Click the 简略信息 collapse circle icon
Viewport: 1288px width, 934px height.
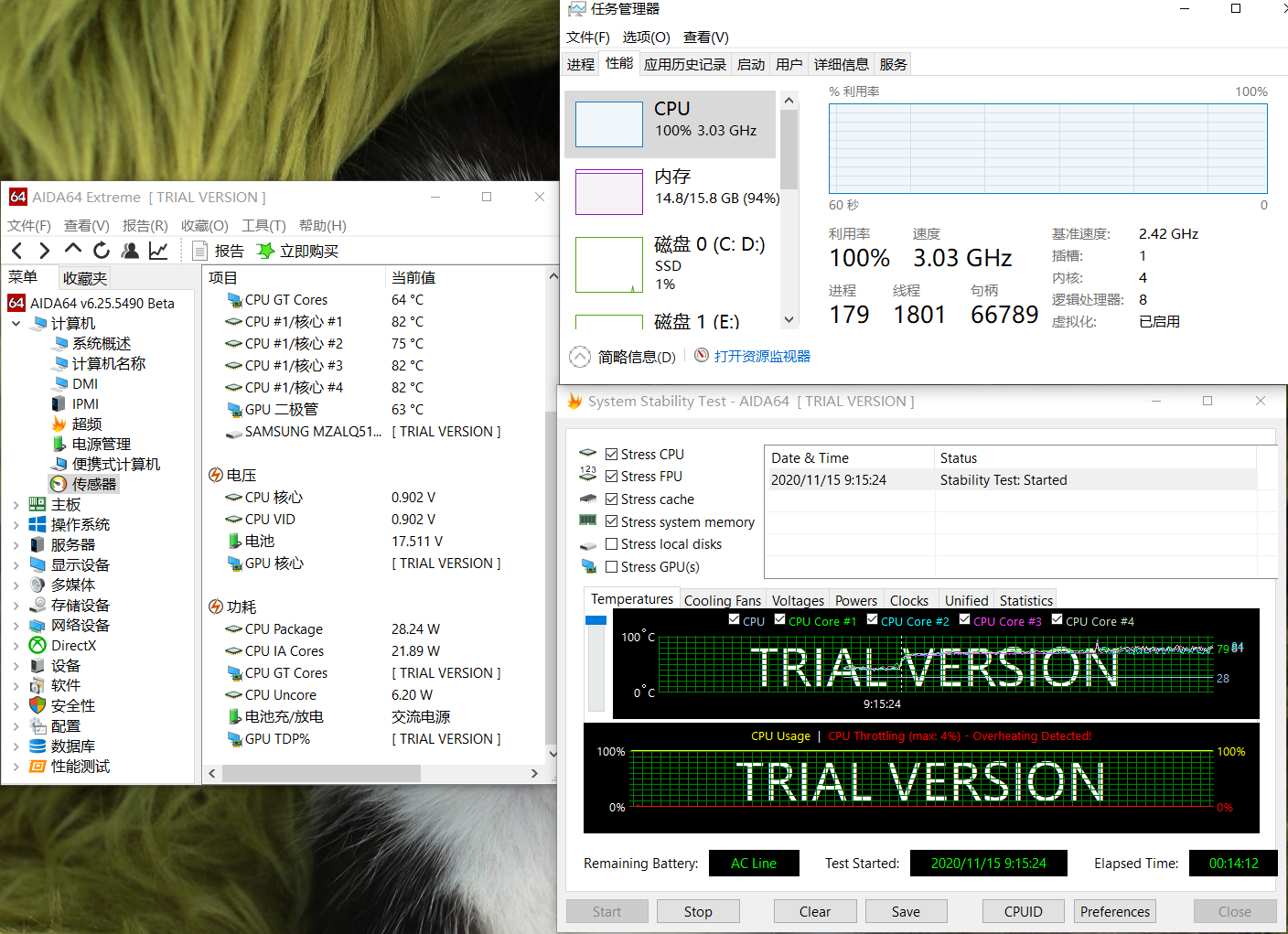580,357
